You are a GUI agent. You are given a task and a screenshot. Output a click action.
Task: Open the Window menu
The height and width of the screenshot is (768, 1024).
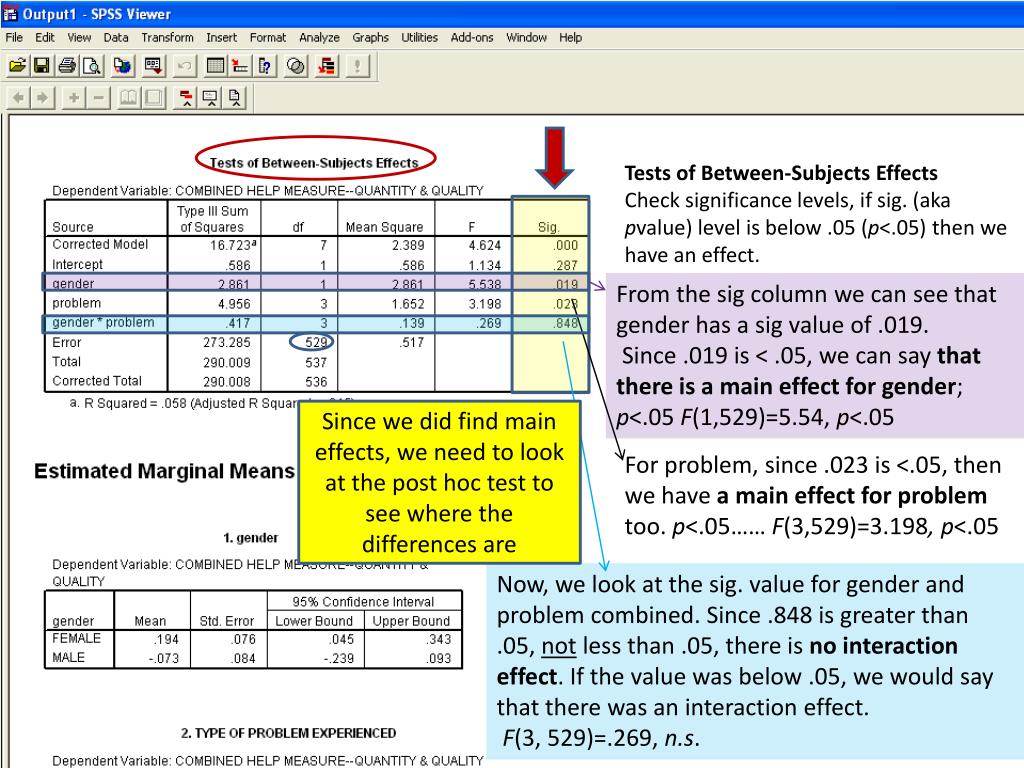[526, 37]
